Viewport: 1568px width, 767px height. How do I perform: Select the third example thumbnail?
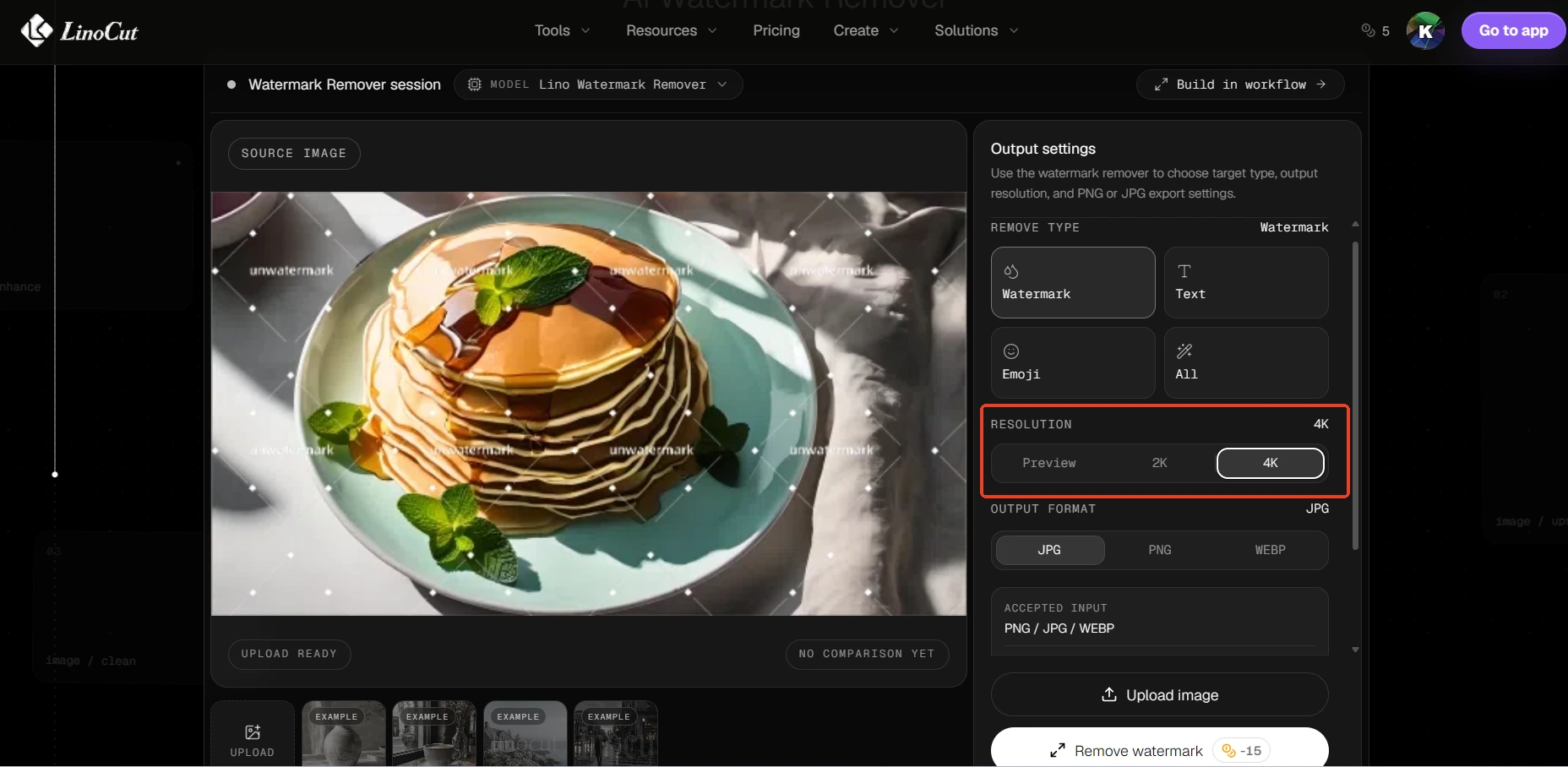pos(525,733)
